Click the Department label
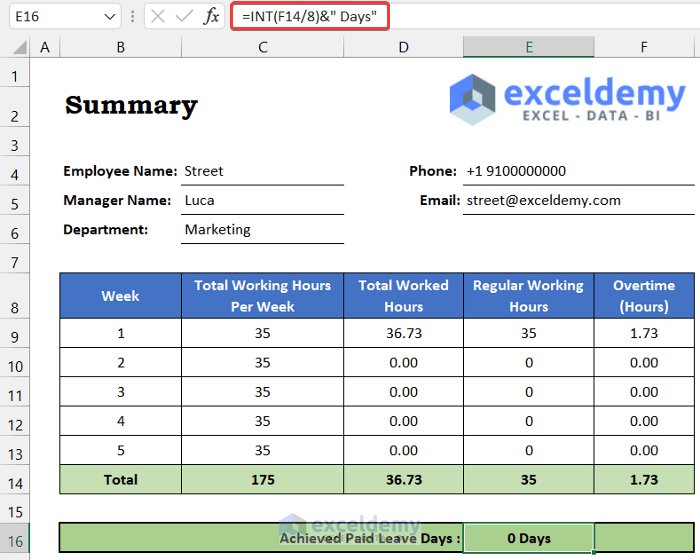 point(105,230)
